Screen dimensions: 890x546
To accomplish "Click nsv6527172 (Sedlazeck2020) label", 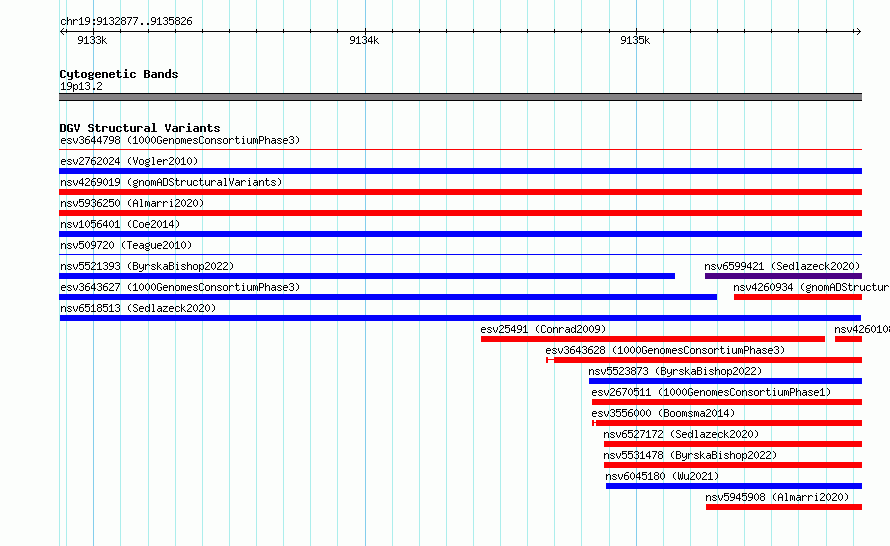I will point(681,434).
